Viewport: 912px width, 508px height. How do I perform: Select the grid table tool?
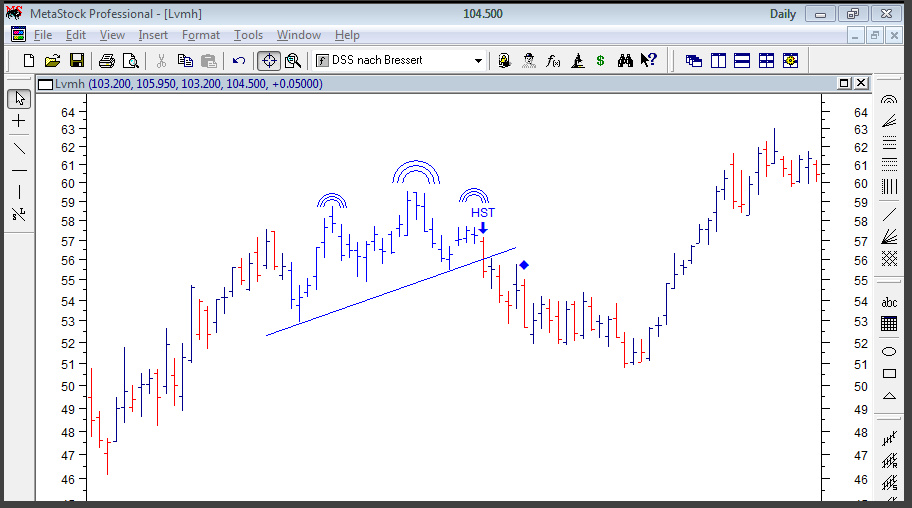(x=889, y=324)
